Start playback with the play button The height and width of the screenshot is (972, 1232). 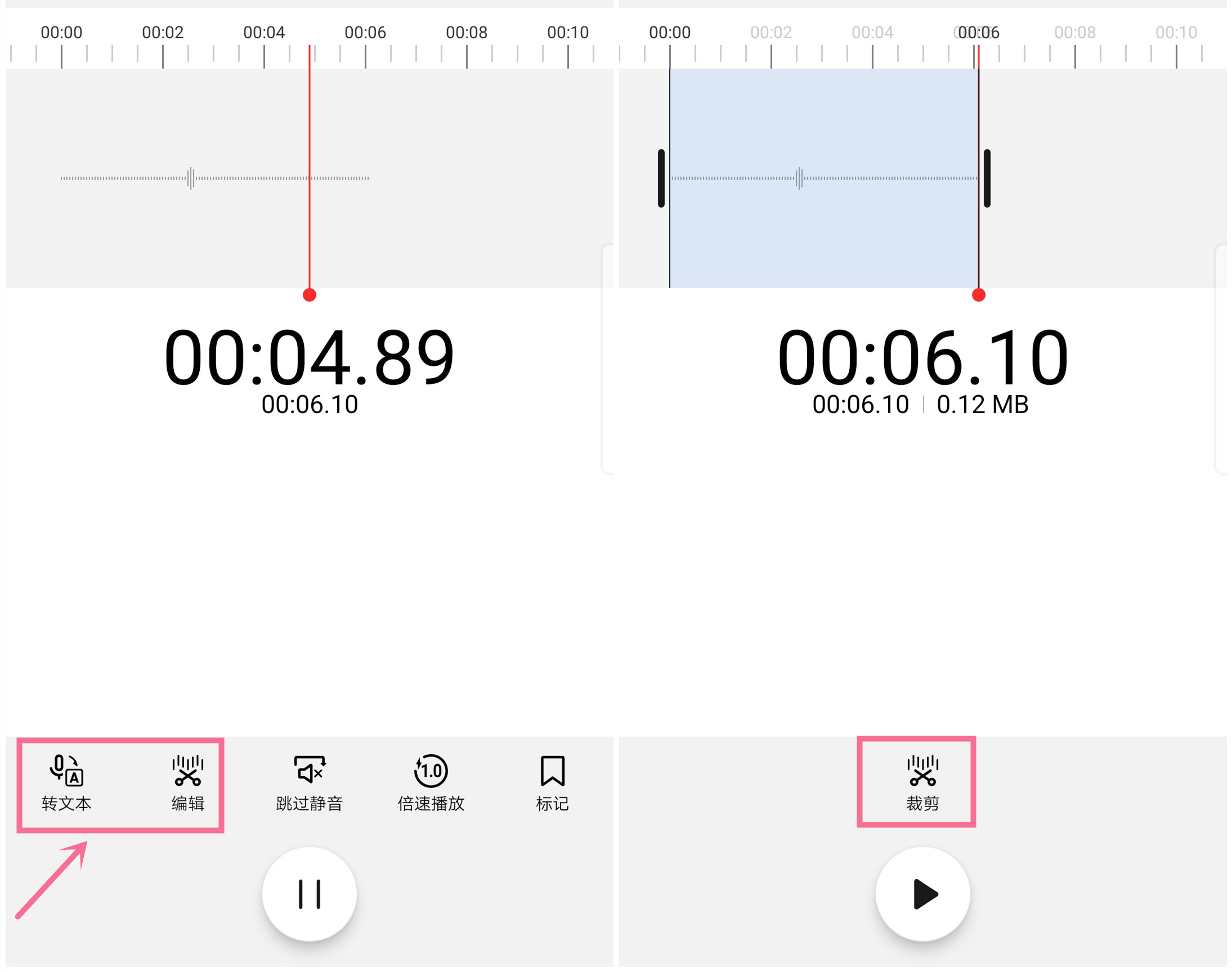tap(922, 894)
